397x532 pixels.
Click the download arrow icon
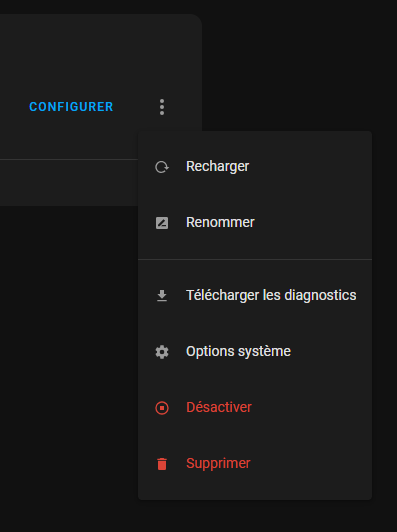162,296
